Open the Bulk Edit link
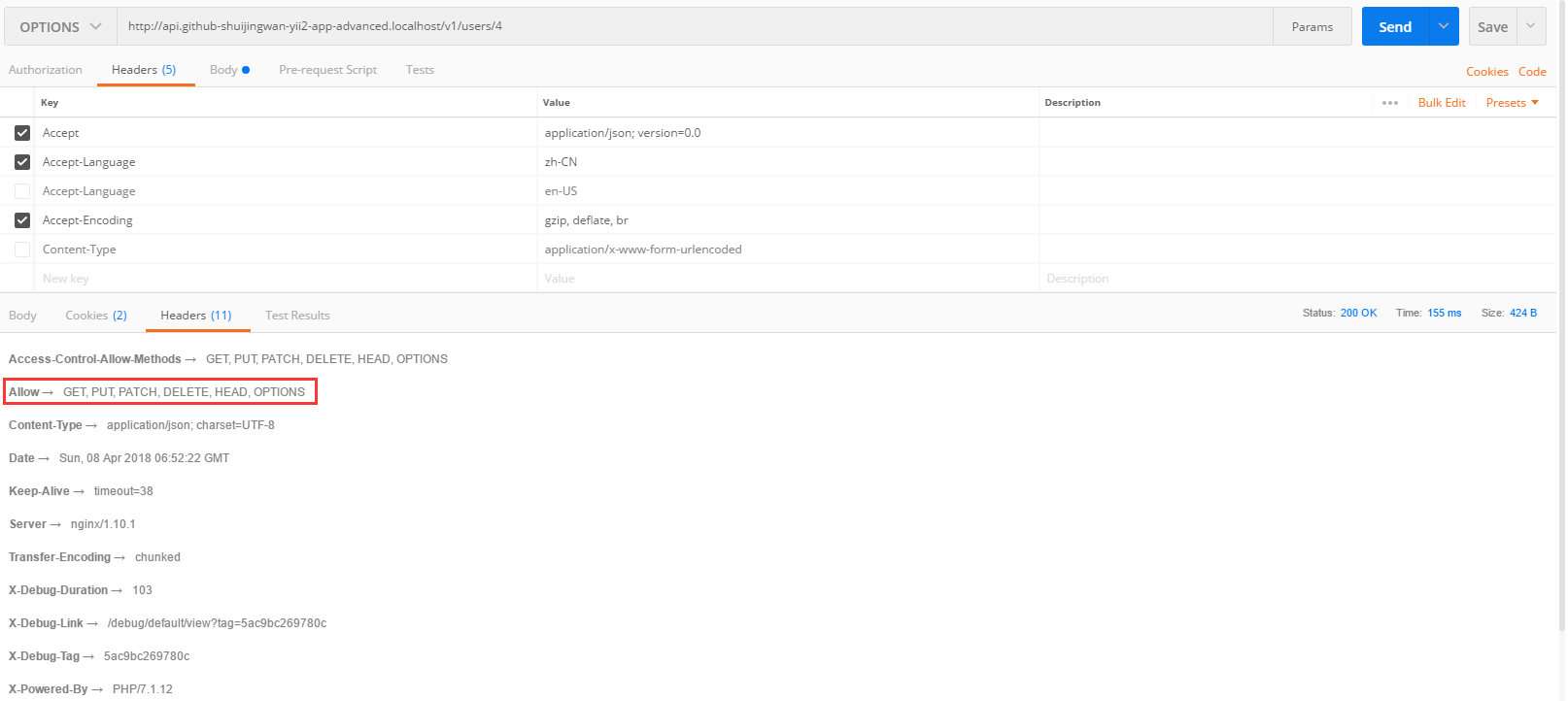The height and width of the screenshot is (701, 1568). [x=1442, y=103]
